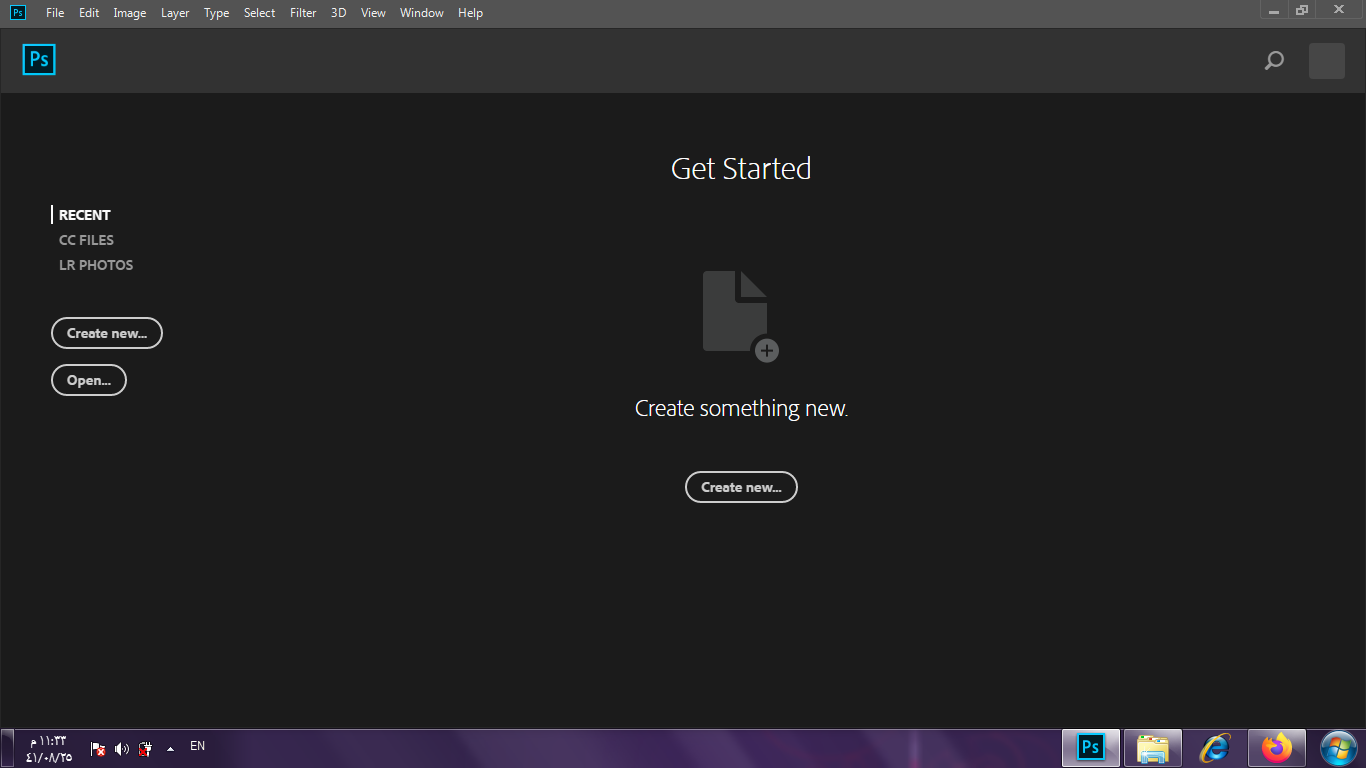This screenshot has width=1366, height=768.
Task: Open the Window menu
Action: click(x=421, y=13)
